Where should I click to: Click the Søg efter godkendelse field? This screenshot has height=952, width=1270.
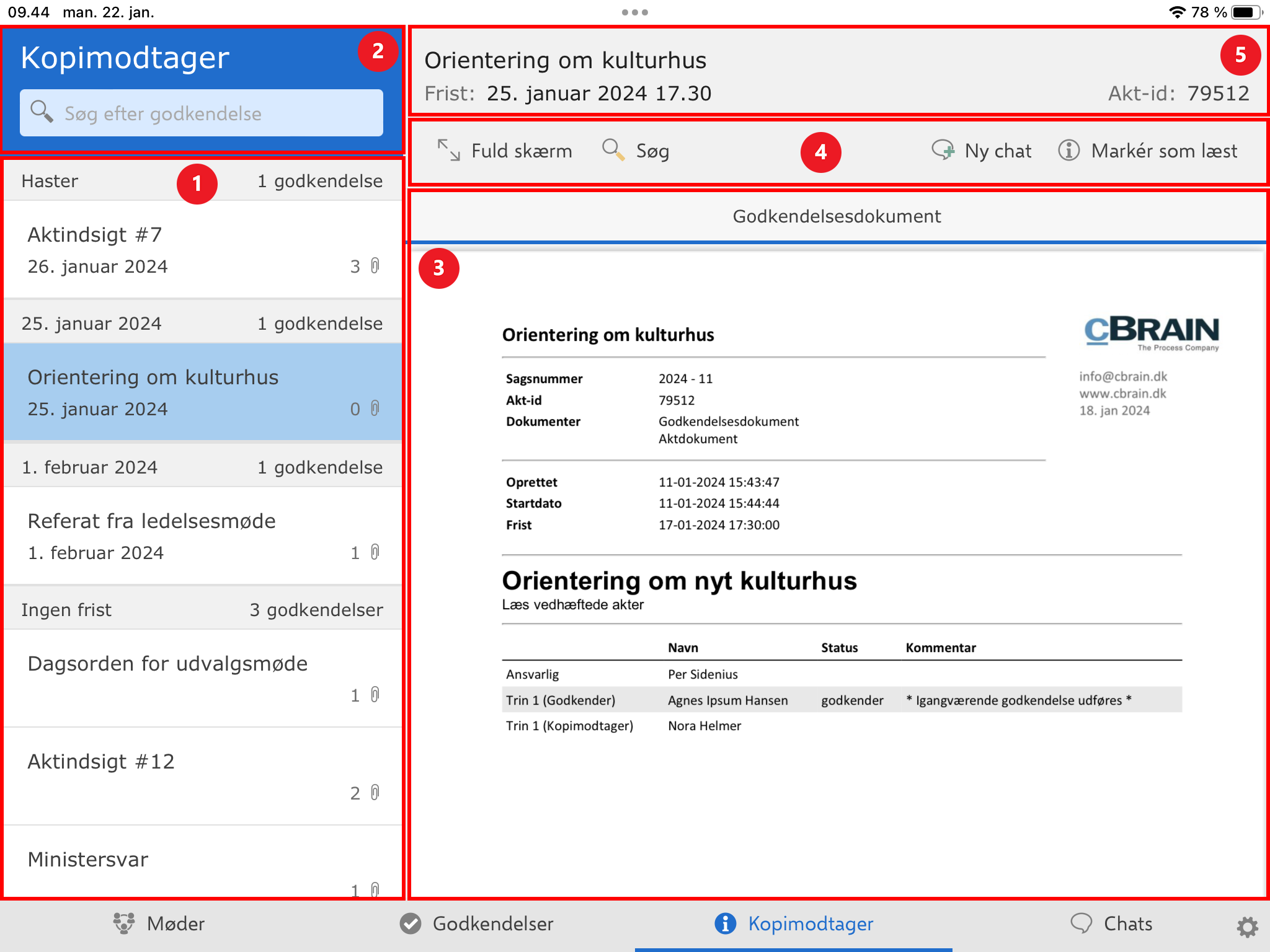(202, 113)
